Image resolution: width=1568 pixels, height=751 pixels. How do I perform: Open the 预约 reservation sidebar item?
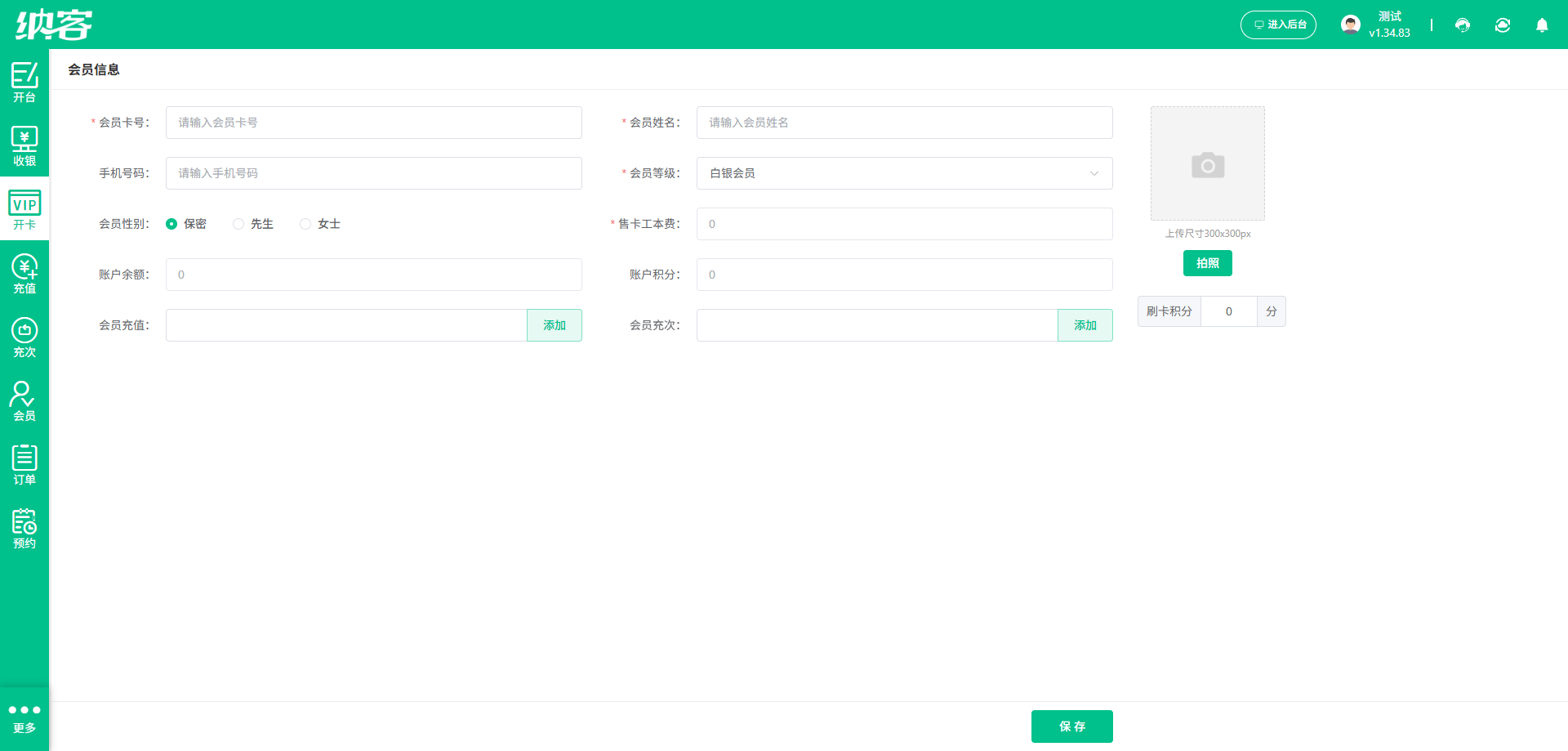point(24,528)
